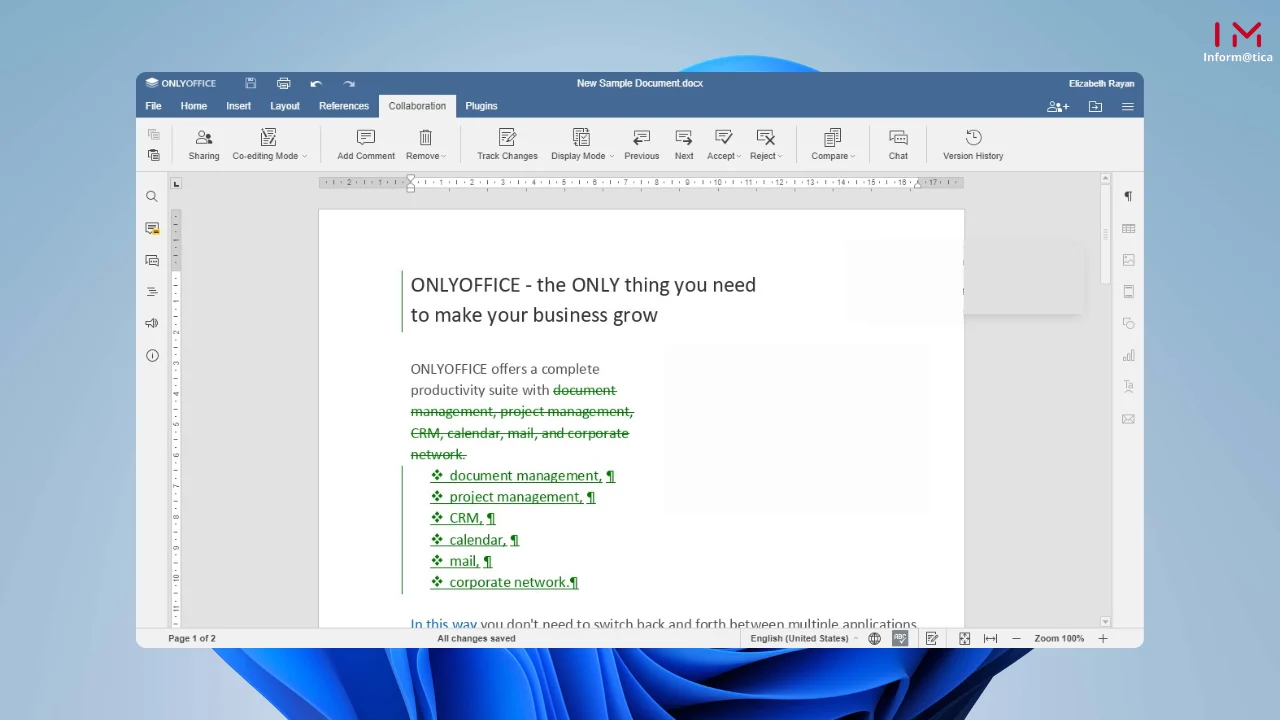1280x720 pixels.
Task: Click the vertical scrollbar down arrow
Action: click(1105, 622)
